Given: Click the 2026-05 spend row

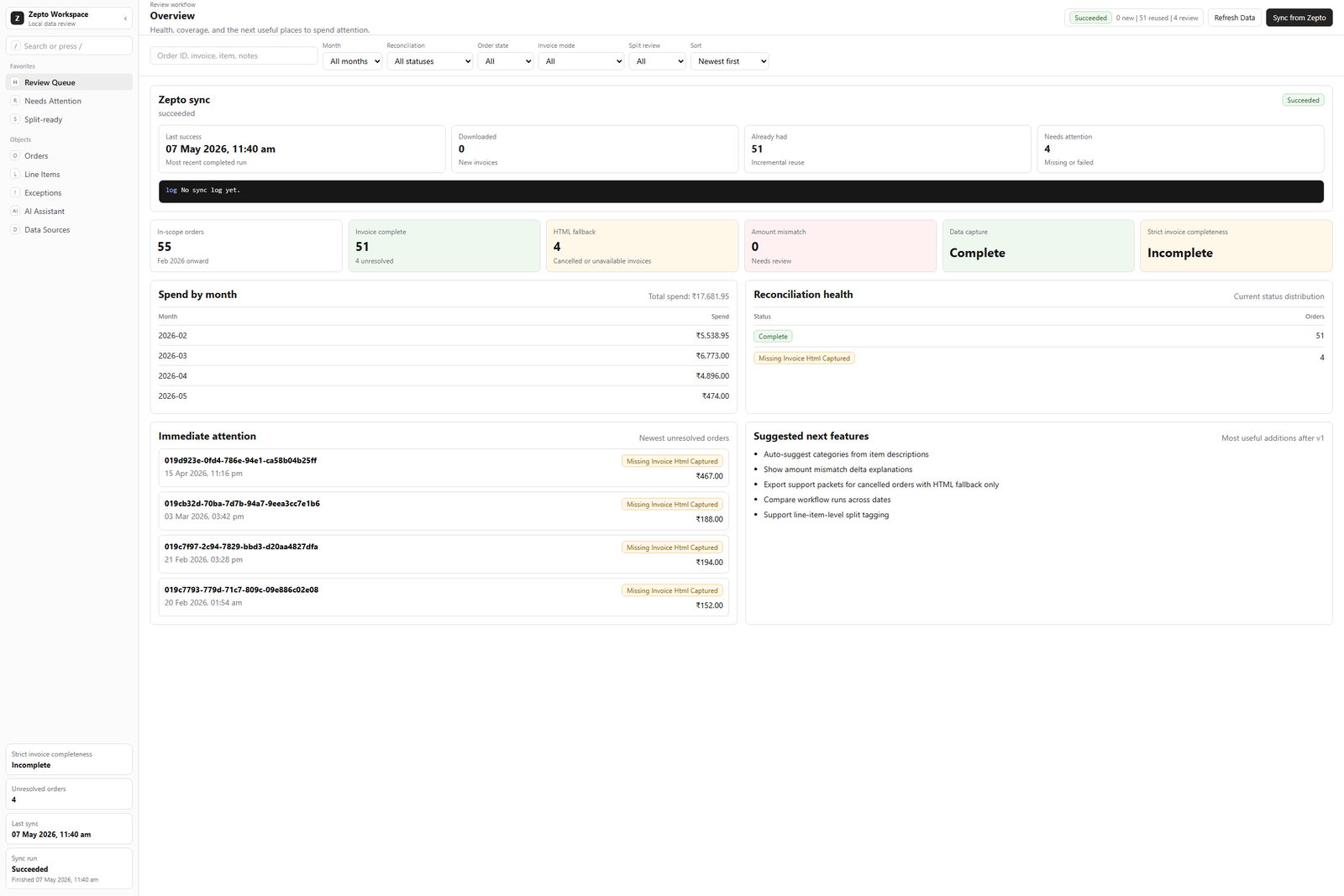Looking at the screenshot, I should tap(444, 396).
